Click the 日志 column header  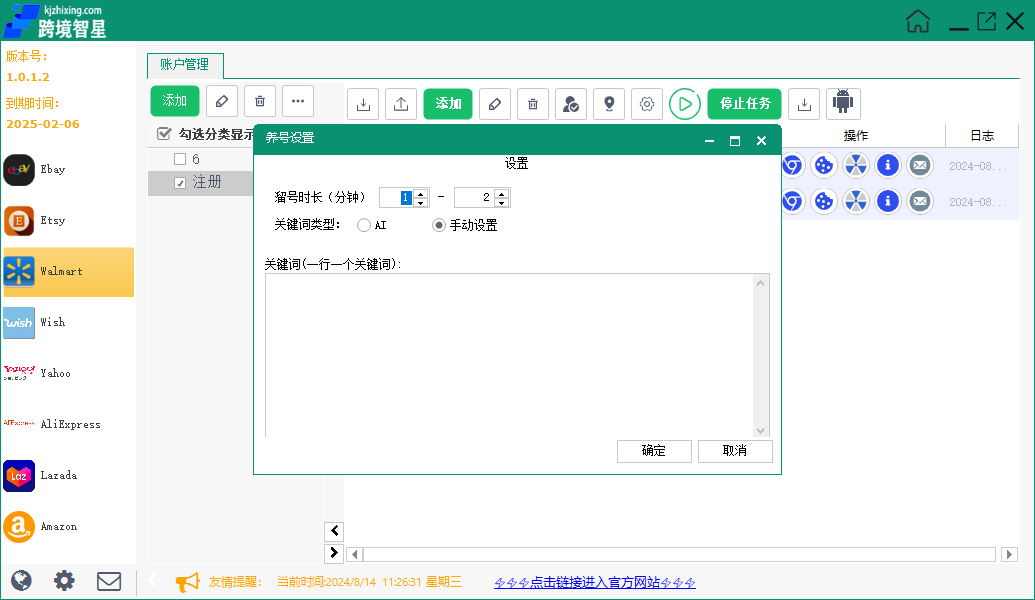(x=982, y=135)
